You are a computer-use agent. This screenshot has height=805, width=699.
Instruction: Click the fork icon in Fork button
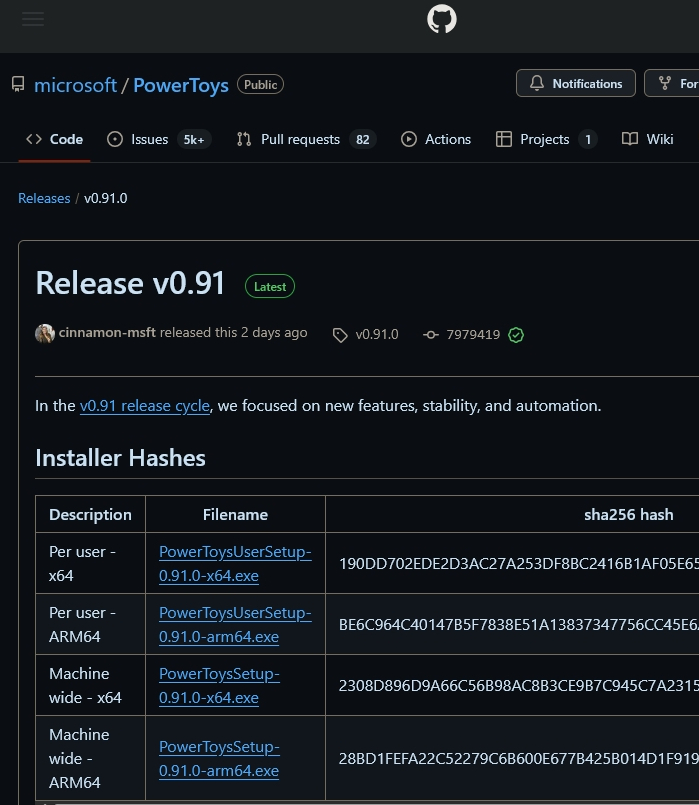(x=665, y=83)
